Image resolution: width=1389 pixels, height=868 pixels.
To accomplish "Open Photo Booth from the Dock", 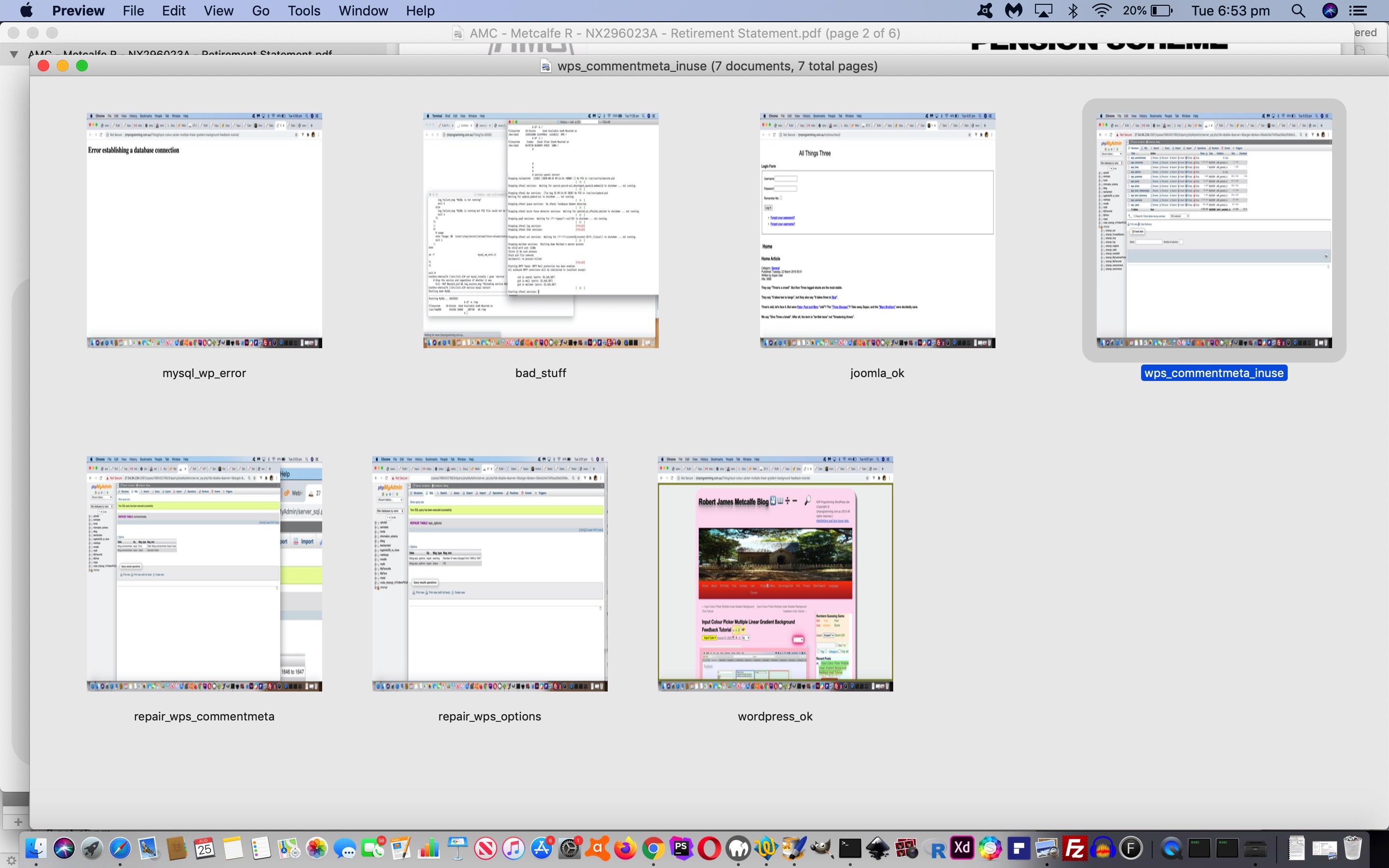I will tap(906, 848).
